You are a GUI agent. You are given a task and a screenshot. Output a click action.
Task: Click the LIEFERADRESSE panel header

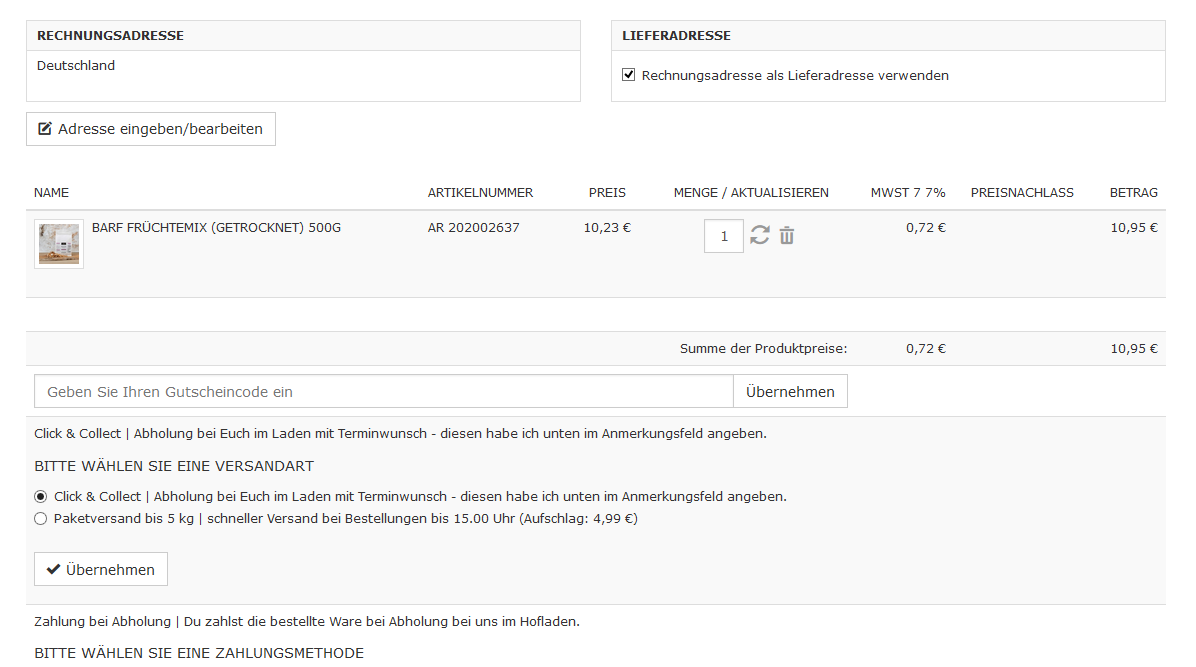tap(676, 36)
